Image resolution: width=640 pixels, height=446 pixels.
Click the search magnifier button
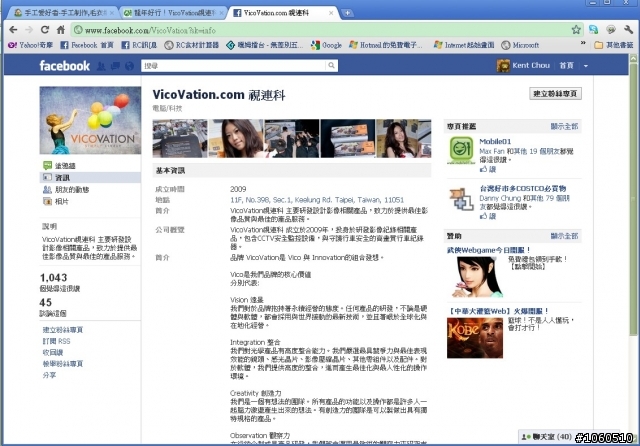(331, 65)
